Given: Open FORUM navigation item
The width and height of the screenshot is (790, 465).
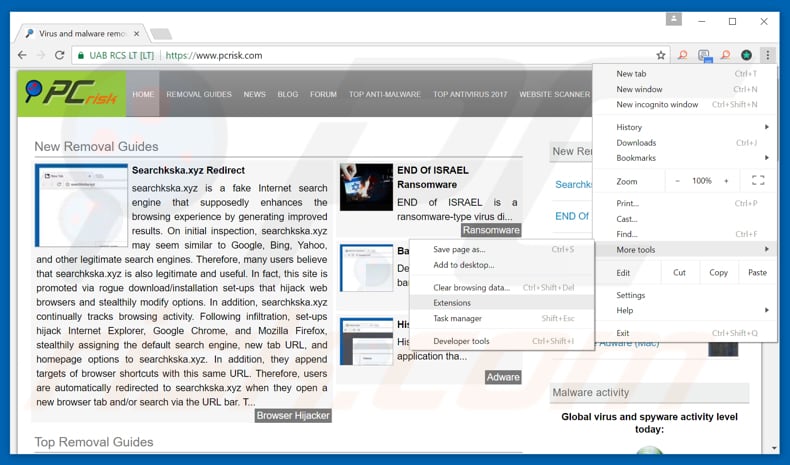Looking at the screenshot, I should (x=323, y=94).
